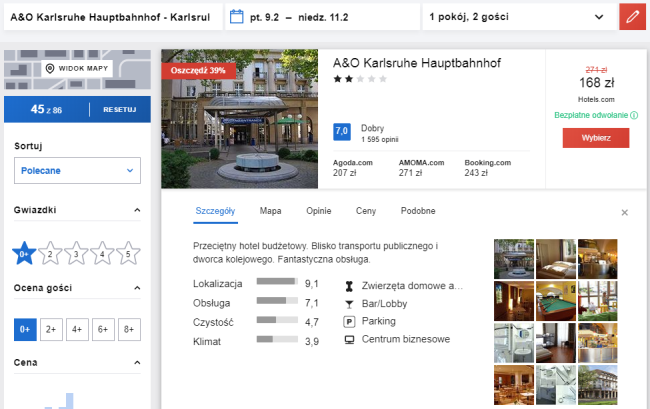Open the bathroom sink thumbnail
This screenshot has width=650, height=409.
click(514, 343)
